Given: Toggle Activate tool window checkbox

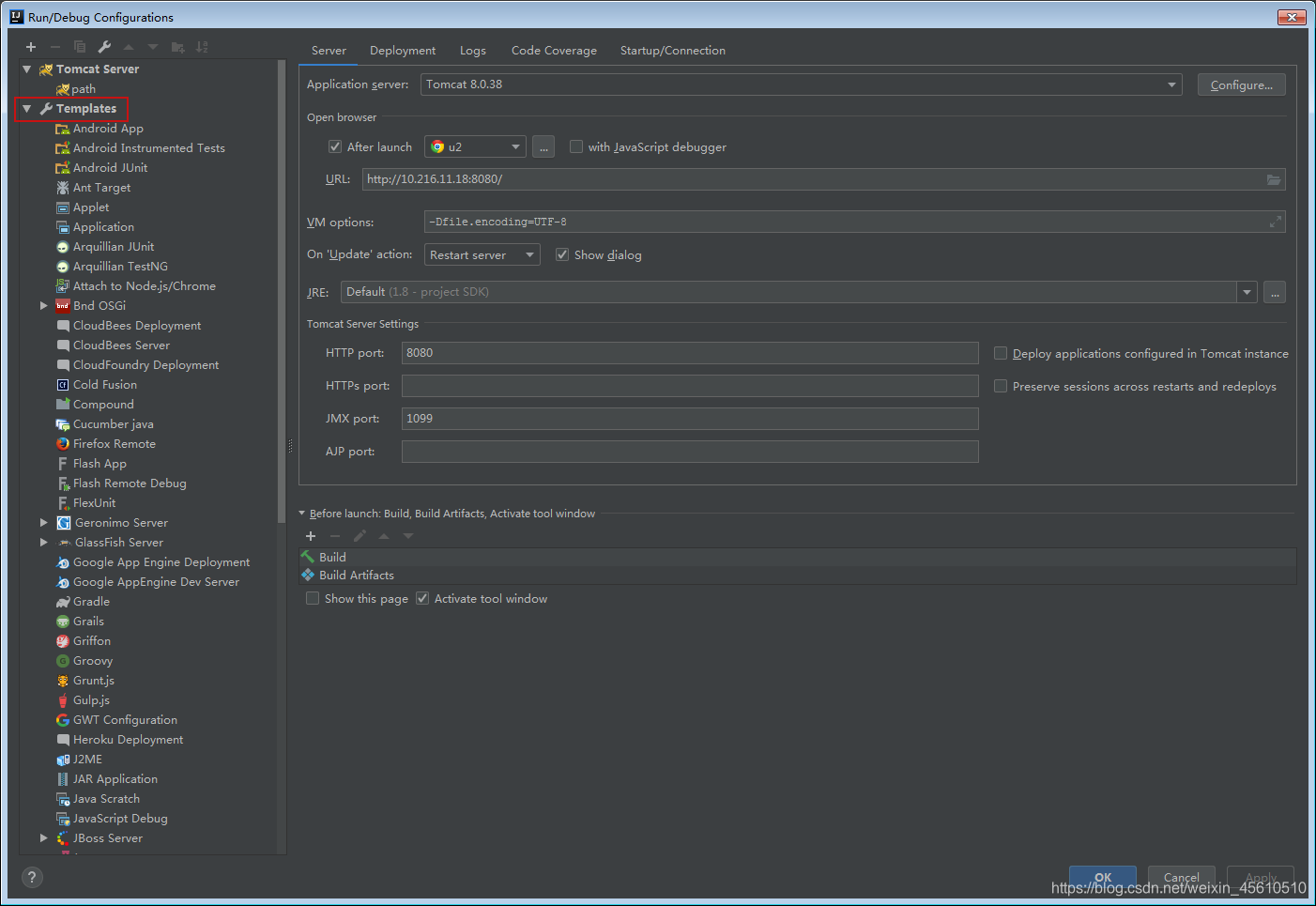Looking at the screenshot, I should pos(422,598).
